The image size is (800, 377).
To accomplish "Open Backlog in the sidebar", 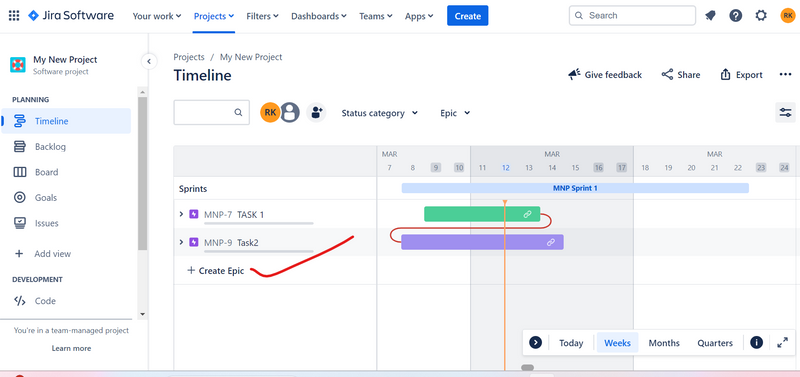I will 66,146.
